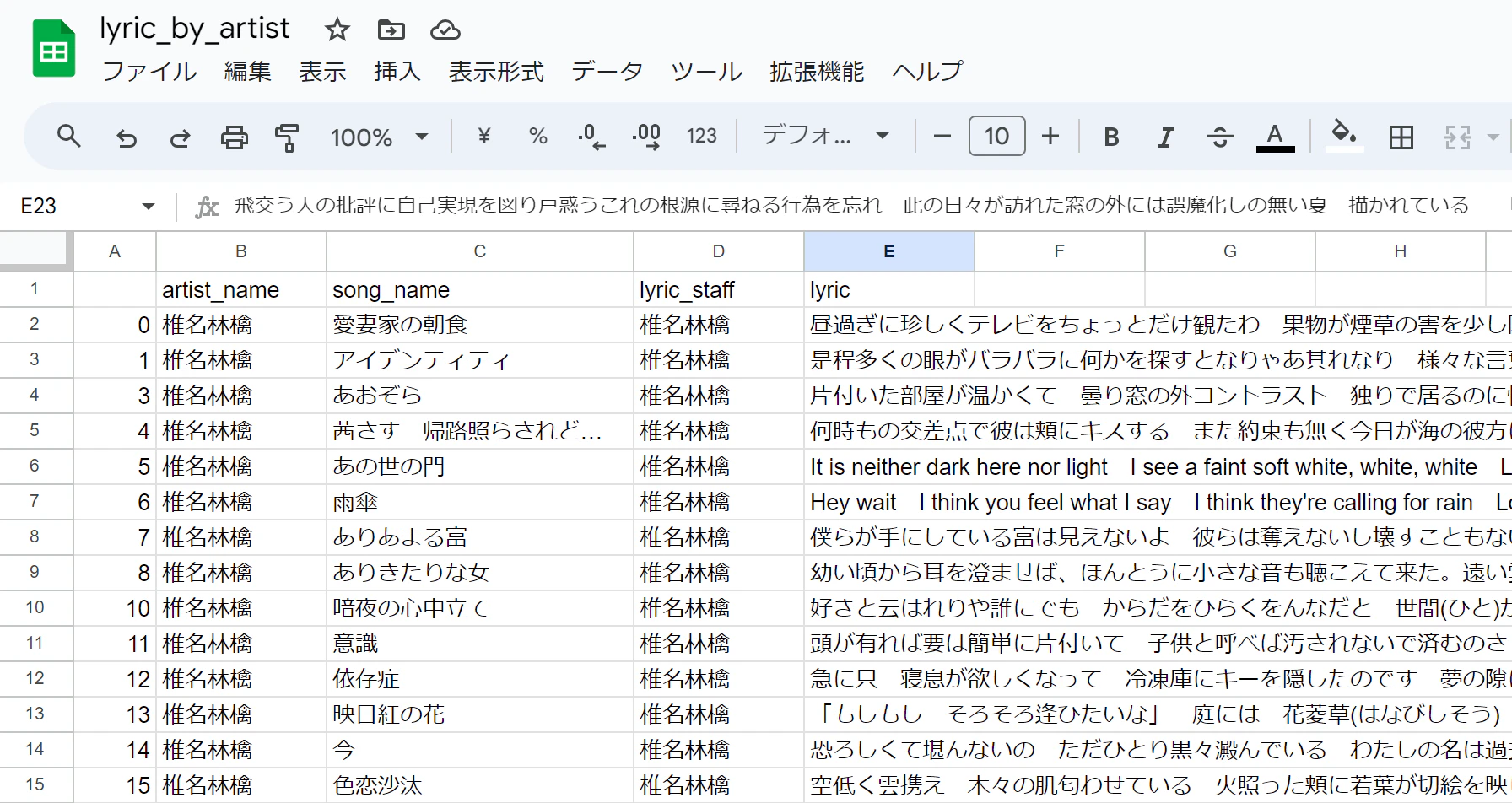
Task: Decrease font size with minus button
Action: click(942, 136)
